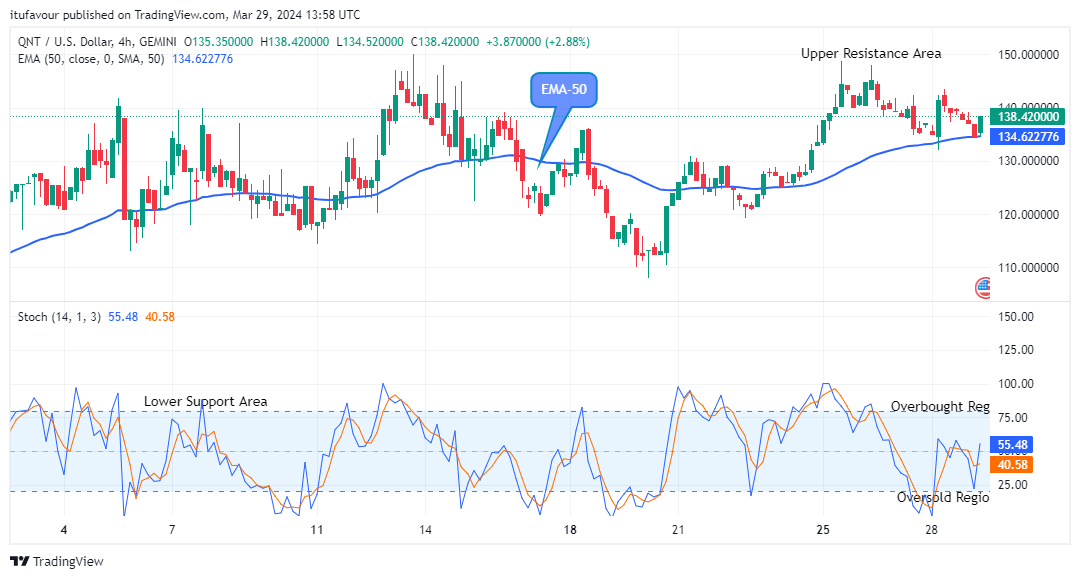Image resolution: width=1080 pixels, height=579 pixels.
Task: Click the close value C138.420000 in header
Action: point(445,42)
